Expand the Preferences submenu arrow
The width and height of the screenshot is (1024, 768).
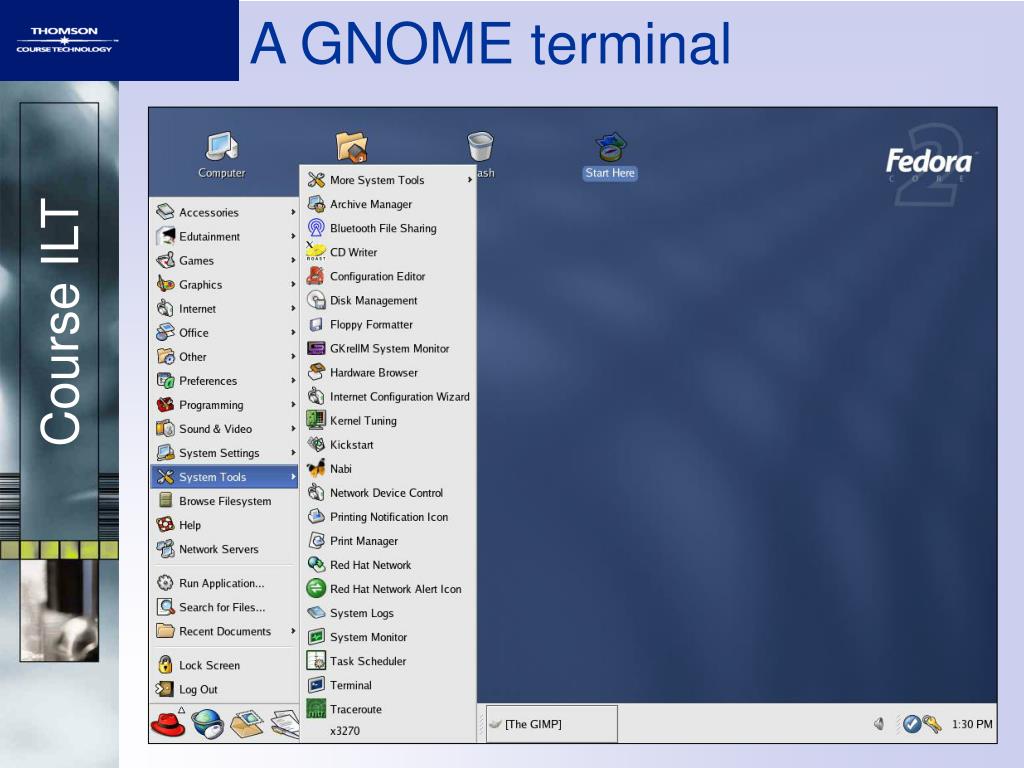pyautogui.click(x=293, y=381)
